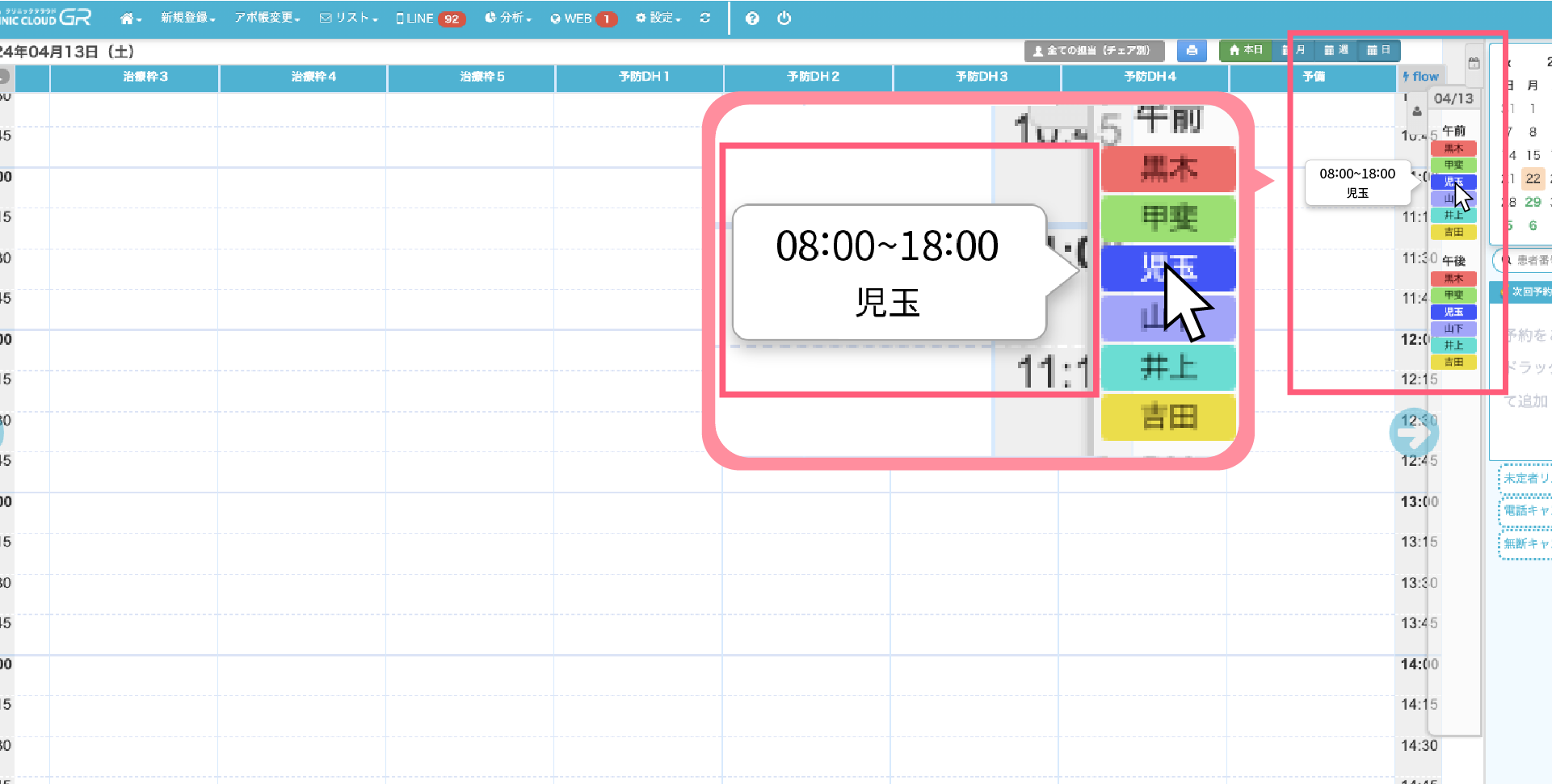The width and height of the screenshot is (1552, 784).
Task: Switch to 月 (month) view
Action: coord(1293,50)
